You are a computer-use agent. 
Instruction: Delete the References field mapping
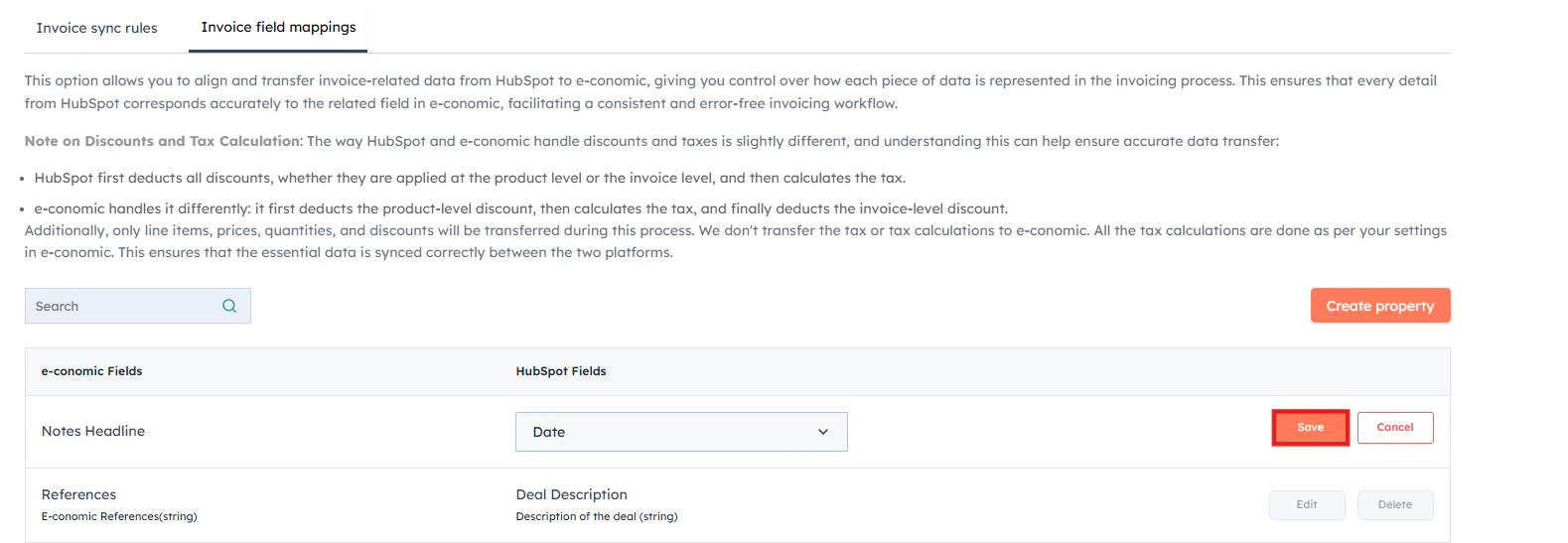point(1394,505)
